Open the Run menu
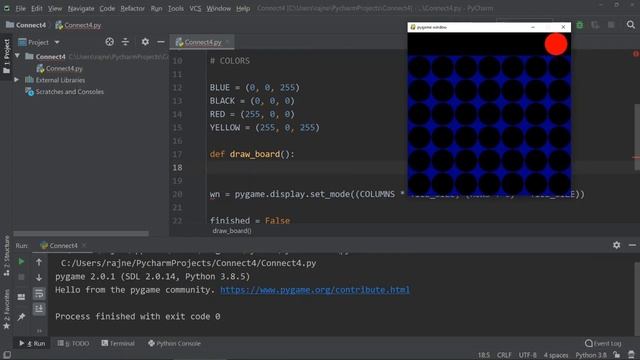This screenshot has height=360, width=640. click(x=156, y=8)
